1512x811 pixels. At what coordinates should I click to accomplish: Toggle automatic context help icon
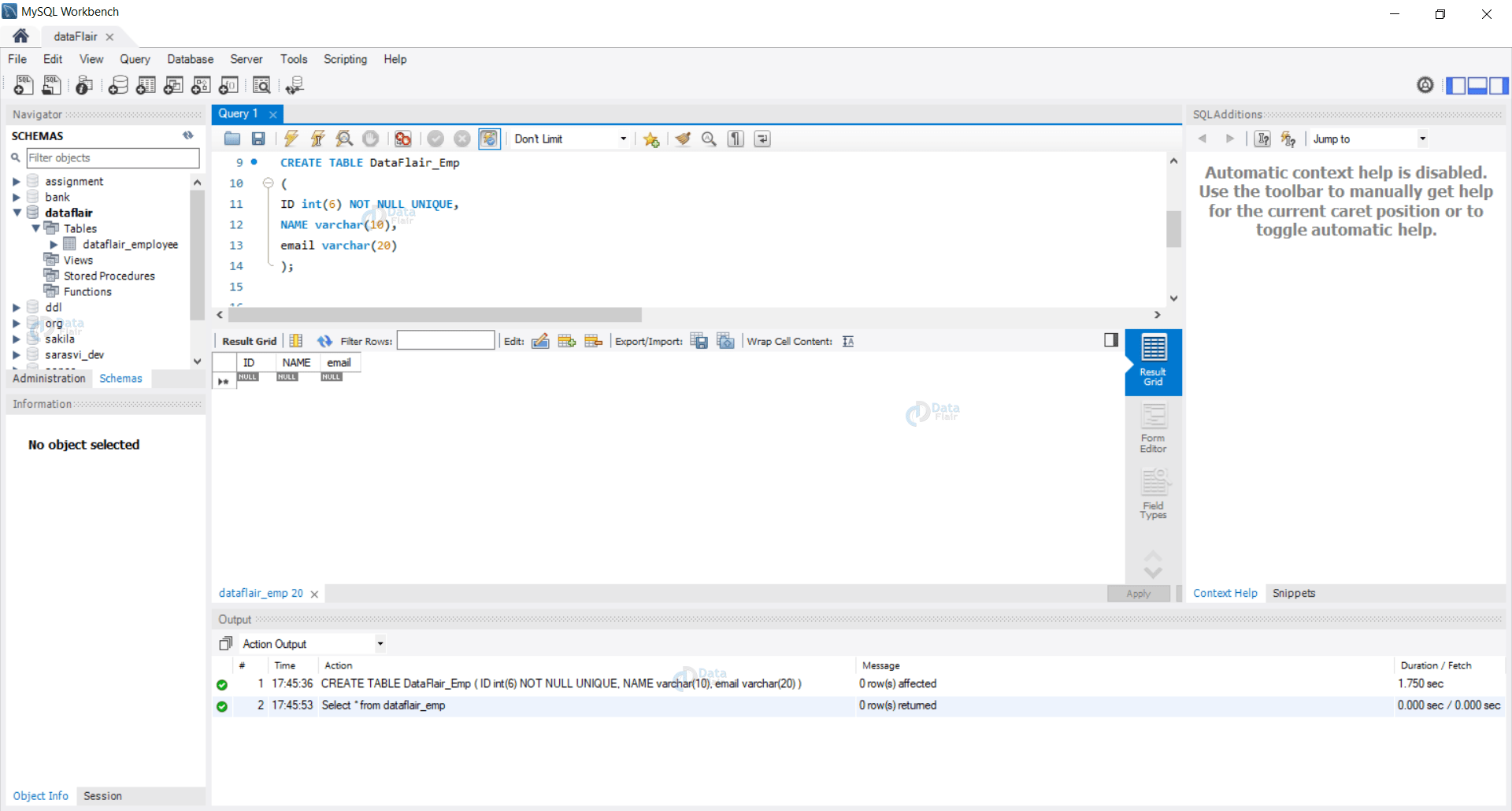coord(1288,139)
